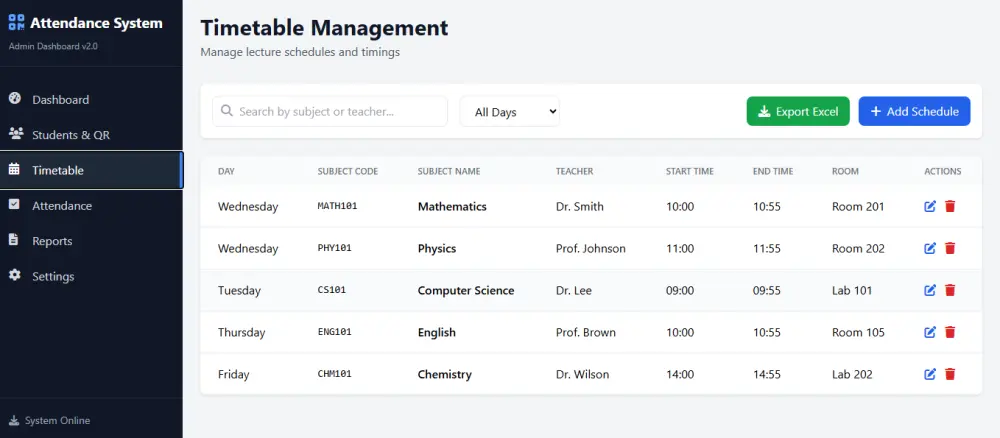Edit the Mathematics schedule row
Image resolution: width=1000 pixels, height=438 pixels.
click(x=930, y=207)
